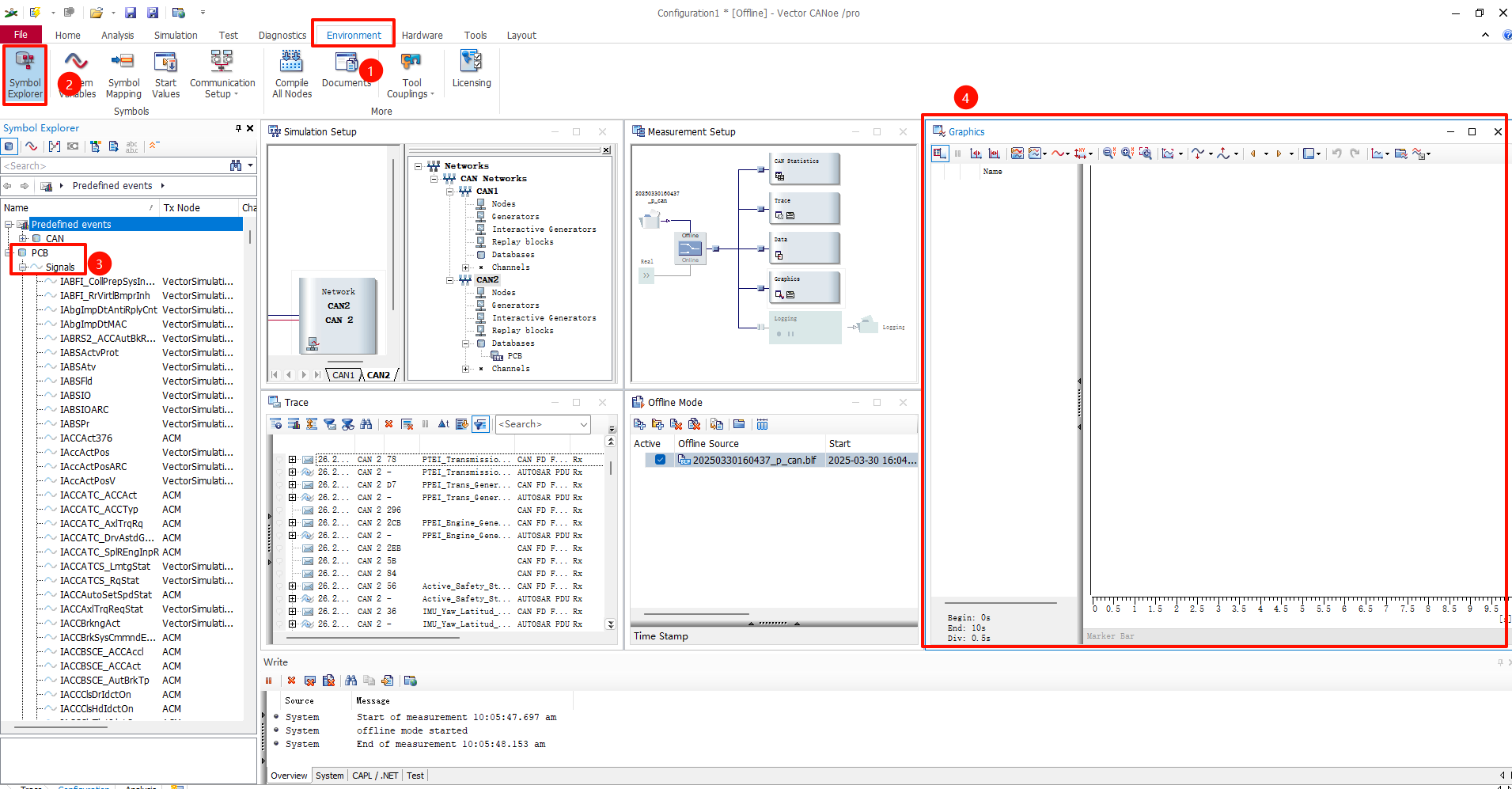Viewport: 1512px width, 789px height.
Task: Open the Symbol Explorer ribbon button
Action: (25, 74)
